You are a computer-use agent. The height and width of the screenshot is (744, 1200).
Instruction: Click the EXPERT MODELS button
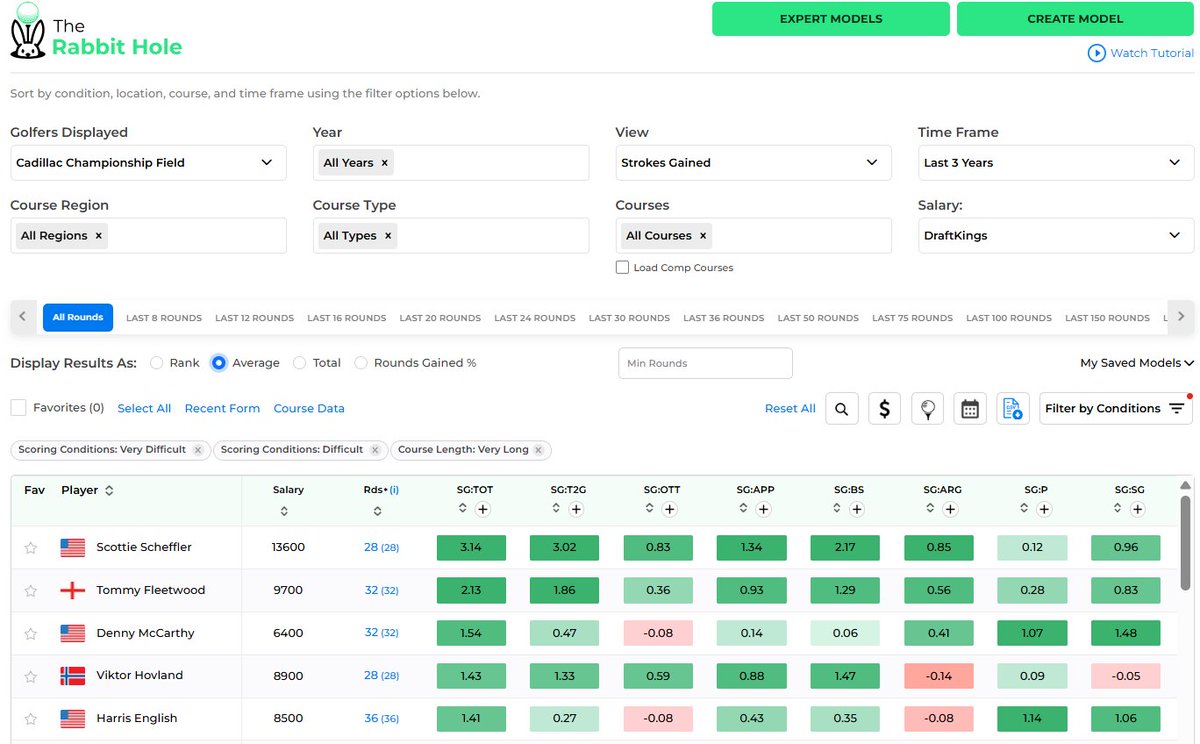coord(831,19)
